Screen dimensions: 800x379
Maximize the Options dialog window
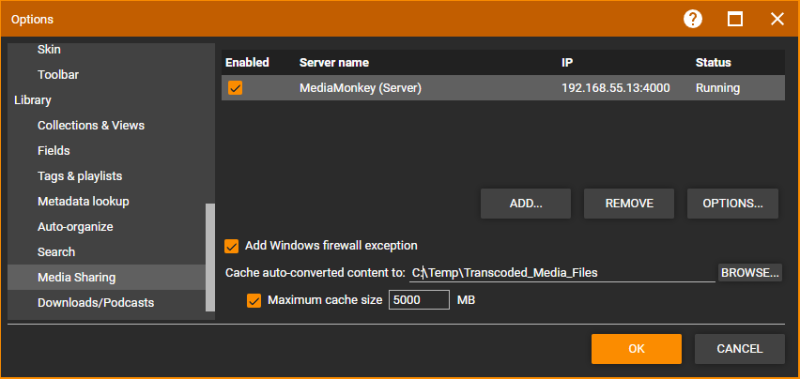735,19
